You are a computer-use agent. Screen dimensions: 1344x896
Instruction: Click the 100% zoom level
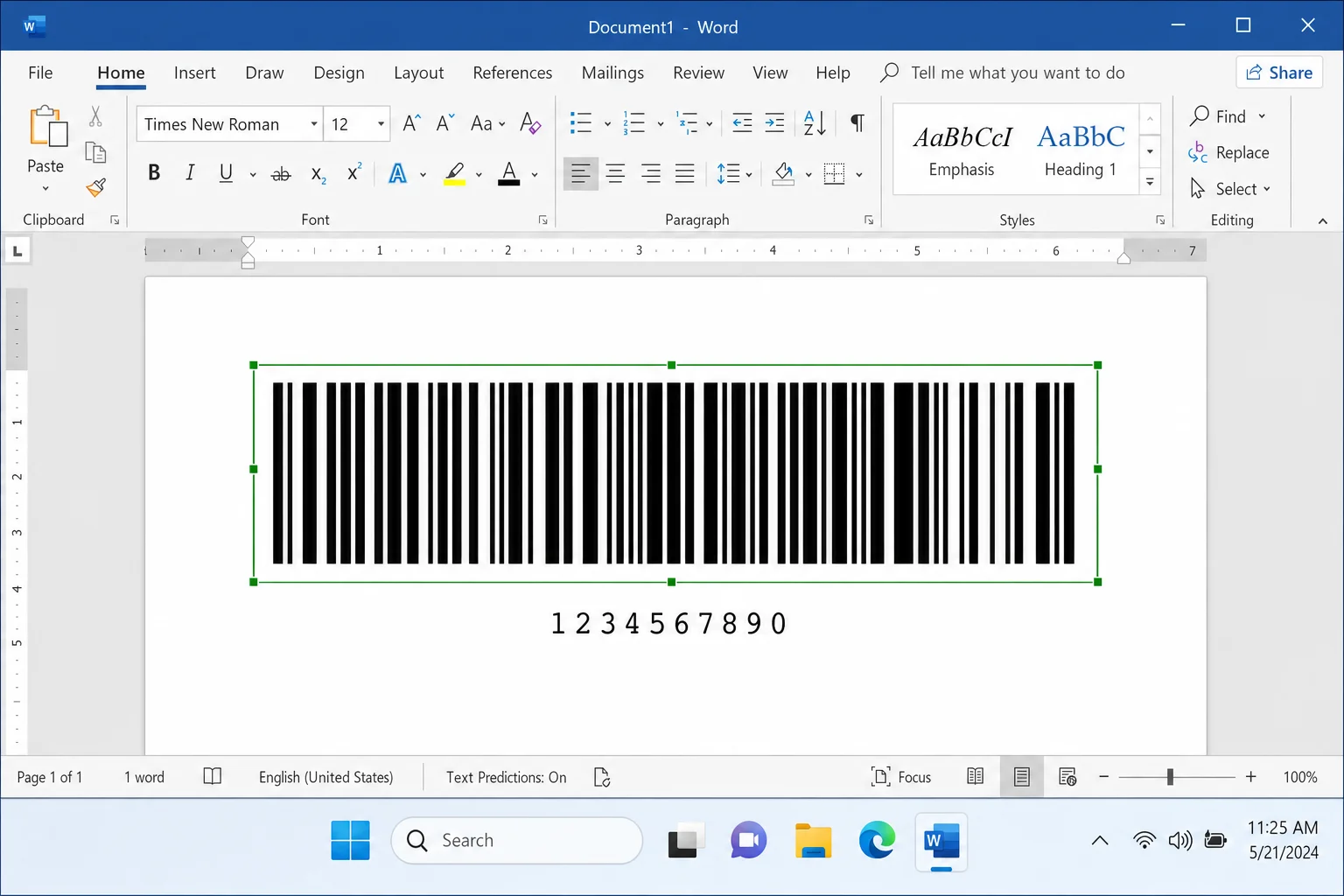coord(1300,777)
